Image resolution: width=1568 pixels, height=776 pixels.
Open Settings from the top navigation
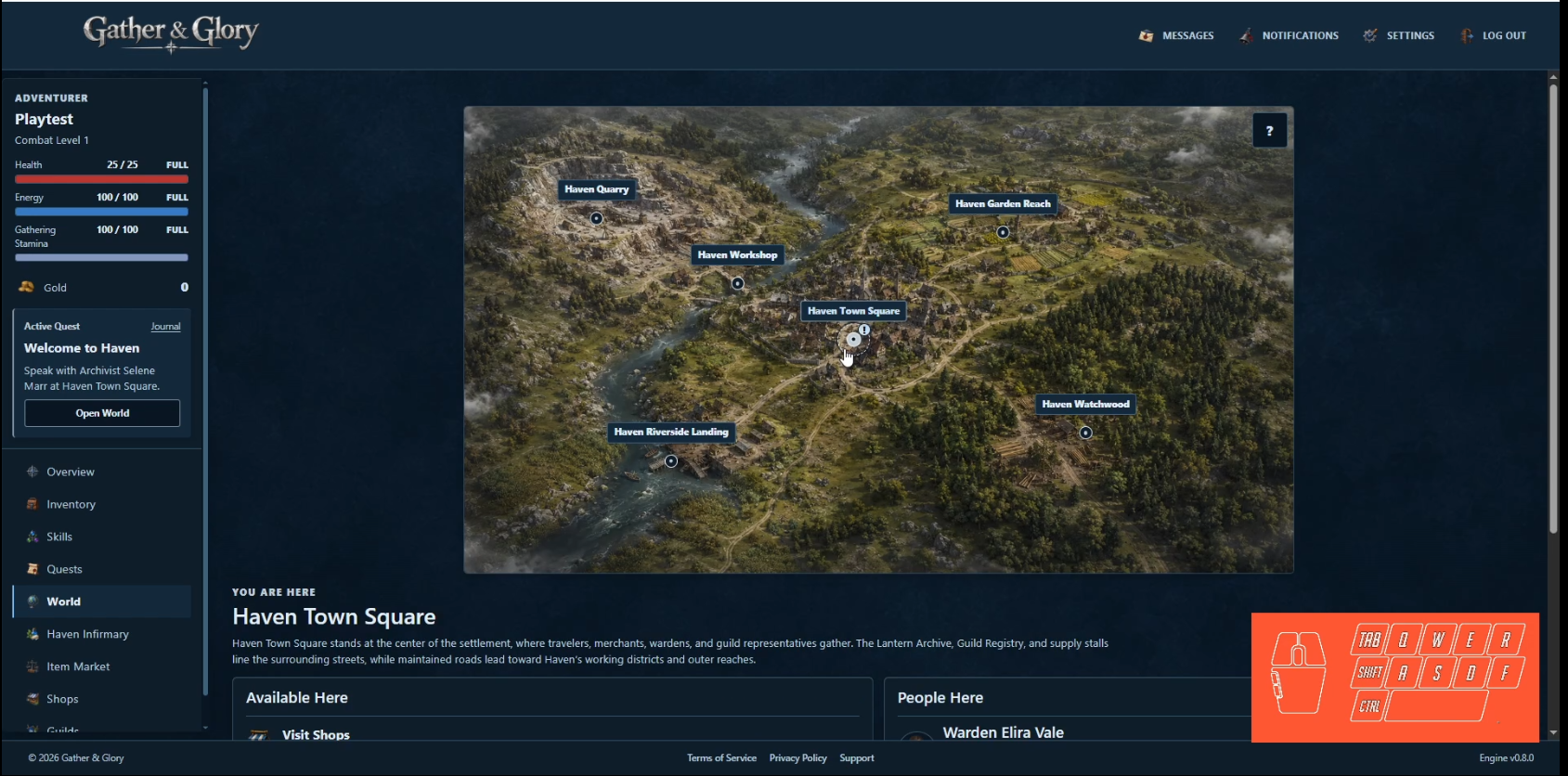tap(1399, 35)
